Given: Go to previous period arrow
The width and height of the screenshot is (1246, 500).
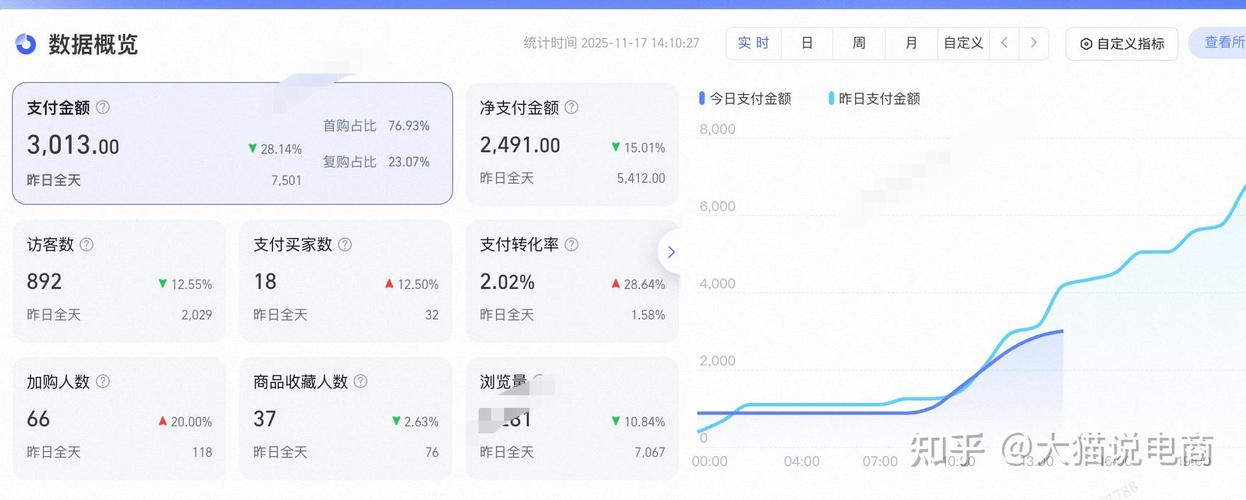Looking at the screenshot, I should (1005, 43).
